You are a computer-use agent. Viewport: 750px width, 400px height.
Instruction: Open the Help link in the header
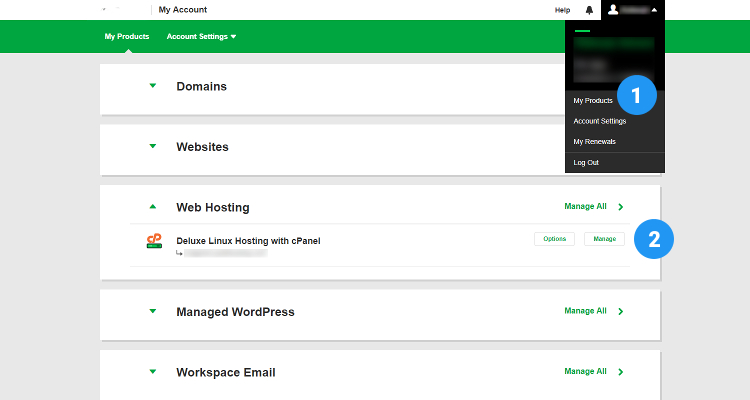click(562, 10)
